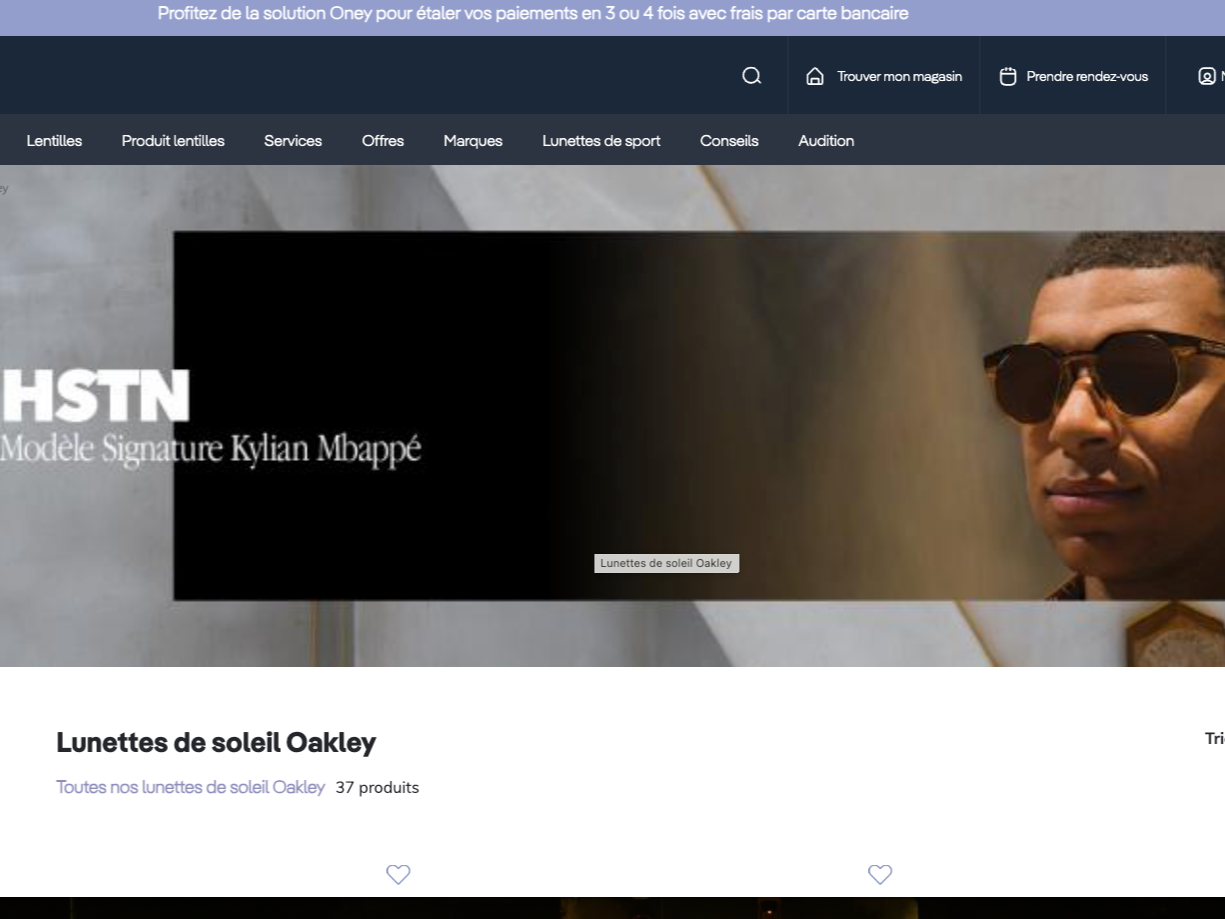Click Toutes nos lunettes de soleil Oakley link
This screenshot has height=919, width=1225.
coord(190,787)
